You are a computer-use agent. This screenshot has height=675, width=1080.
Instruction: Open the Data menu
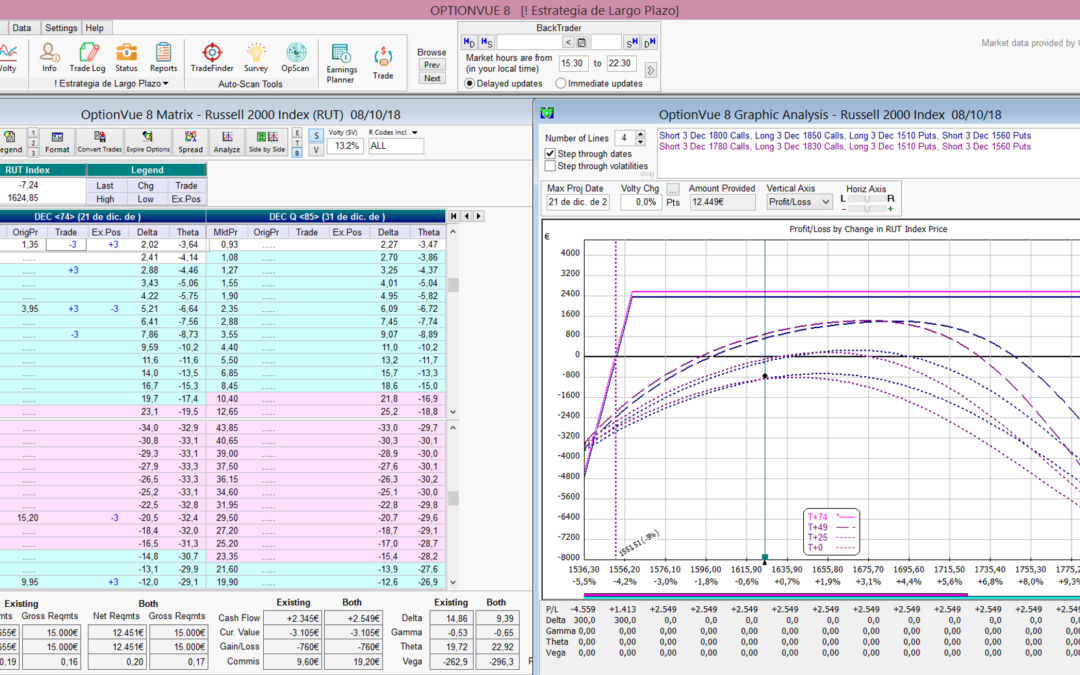[21, 28]
